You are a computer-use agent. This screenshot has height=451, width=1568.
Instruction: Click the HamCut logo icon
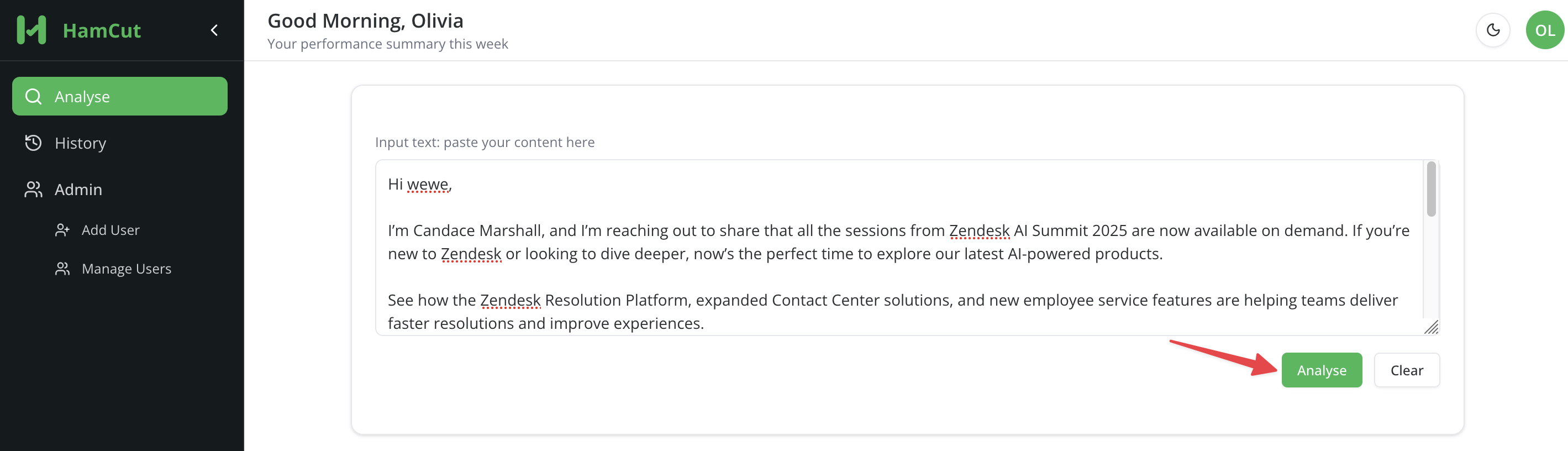(31, 30)
